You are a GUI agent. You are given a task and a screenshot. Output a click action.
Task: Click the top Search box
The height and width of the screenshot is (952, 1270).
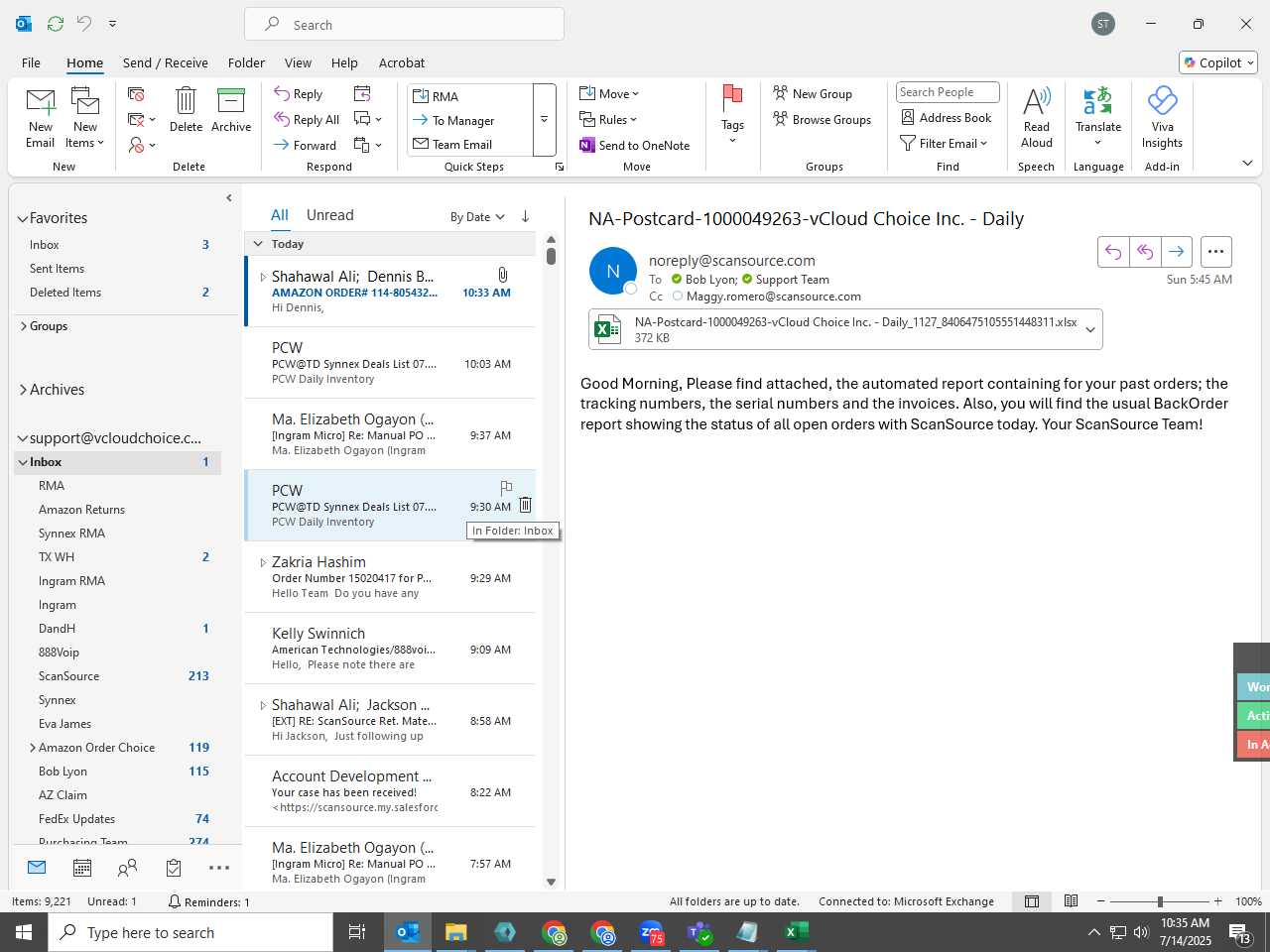404,25
